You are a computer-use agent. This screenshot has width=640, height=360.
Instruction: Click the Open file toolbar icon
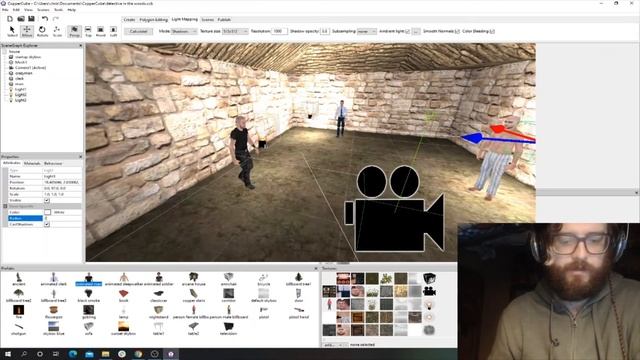click(x=21, y=19)
